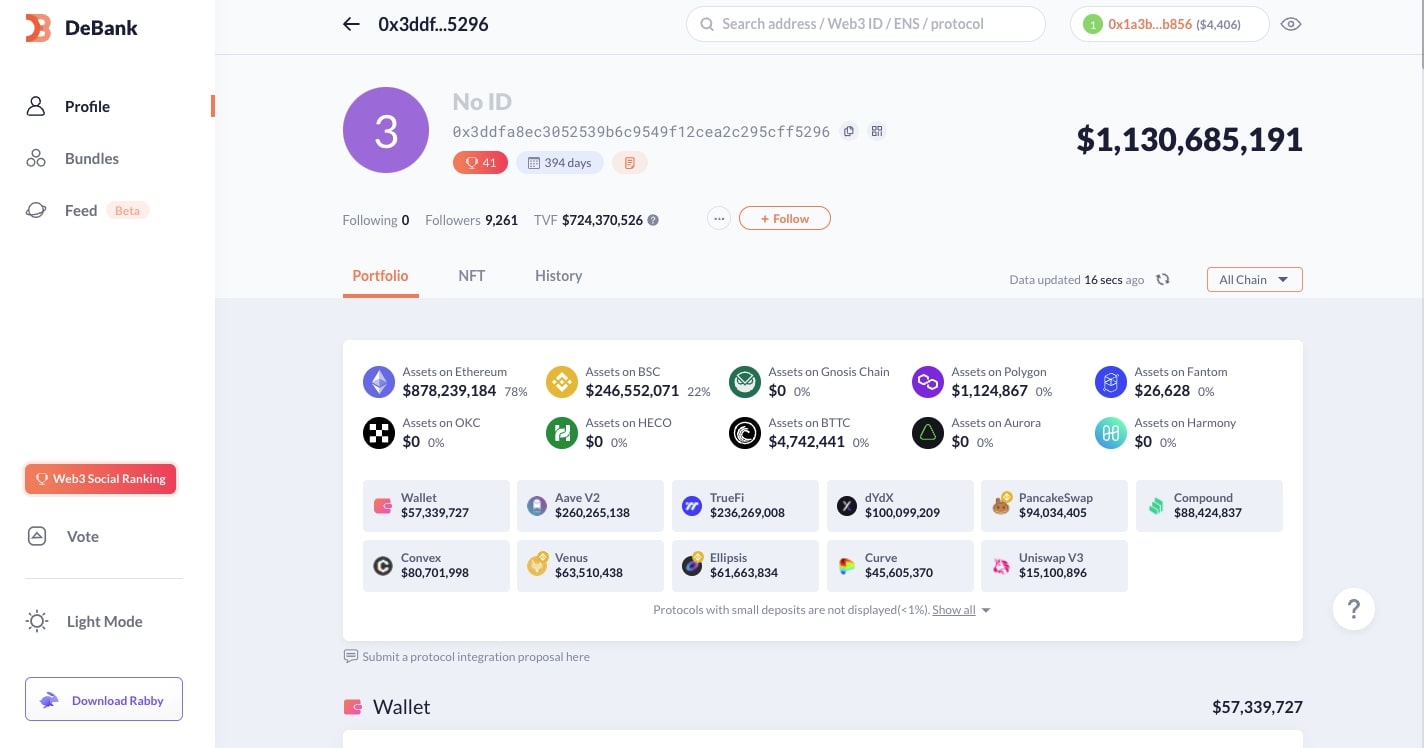The width and height of the screenshot is (1424, 748).
Task: Expand Show all protocols
Action: coord(961,610)
